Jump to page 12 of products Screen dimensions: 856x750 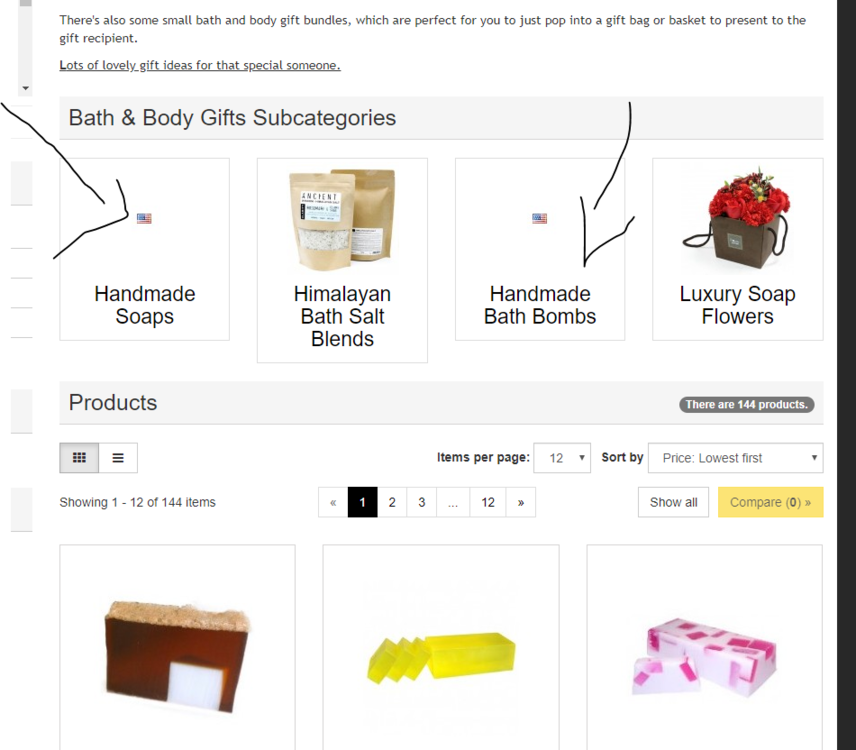tap(488, 502)
